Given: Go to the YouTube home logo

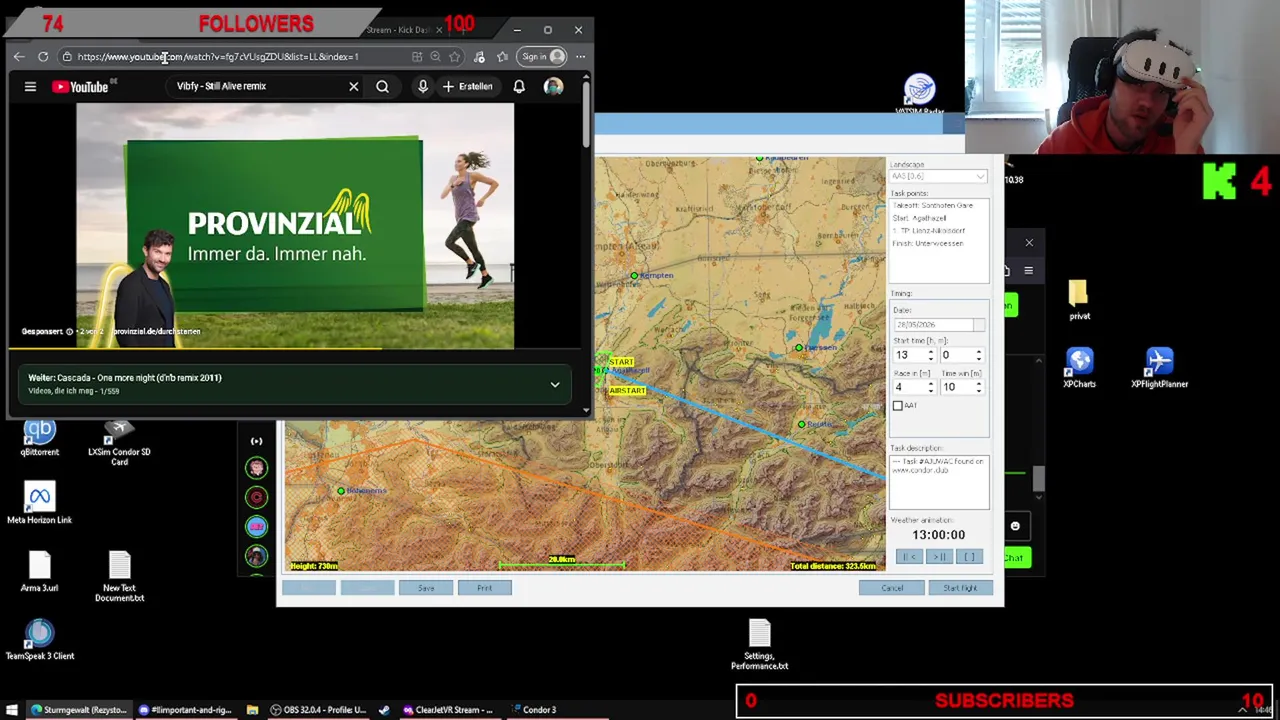Looking at the screenshot, I should click(80, 87).
